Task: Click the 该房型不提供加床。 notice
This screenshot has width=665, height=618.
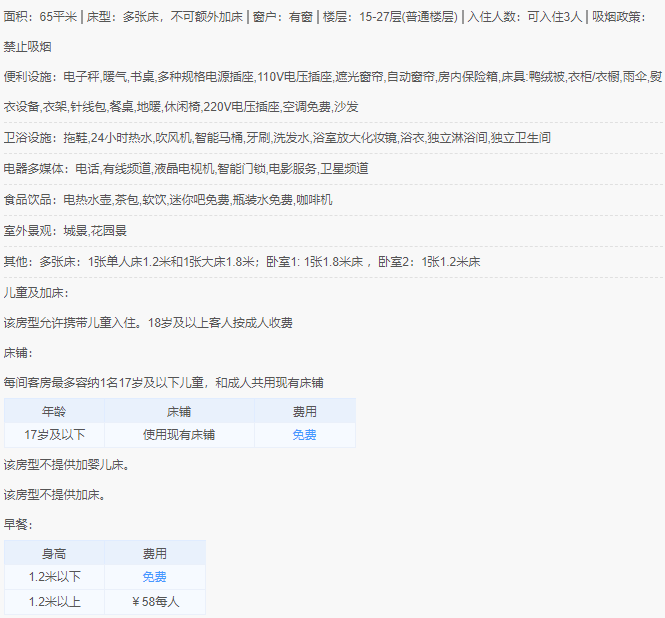Action: (x=55, y=495)
